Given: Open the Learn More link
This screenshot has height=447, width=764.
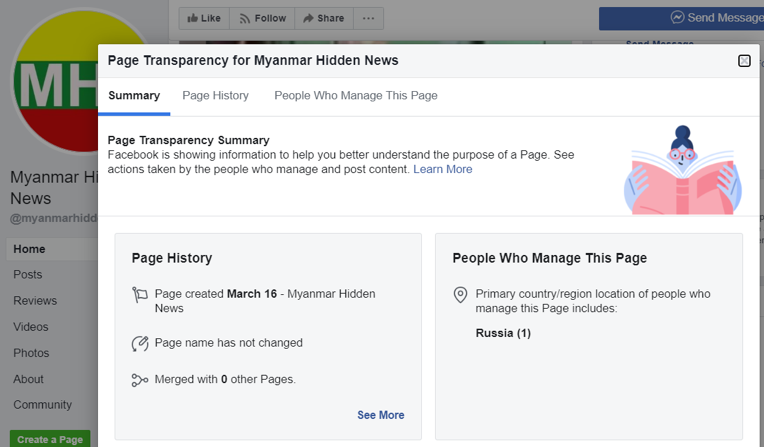Looking at the screenshot, I should [442, 169].
